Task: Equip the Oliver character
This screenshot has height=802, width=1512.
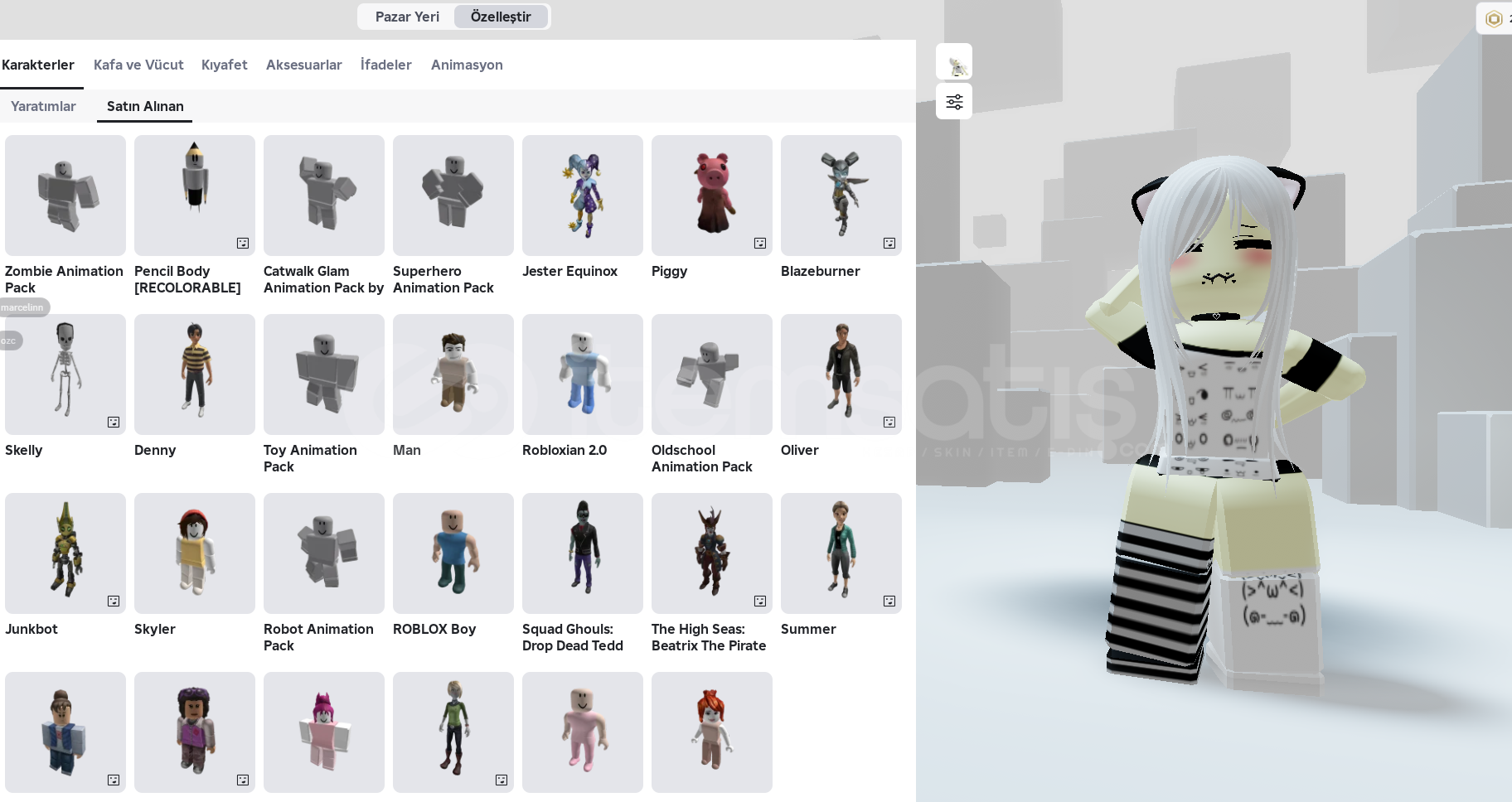Action: point(841,374)
